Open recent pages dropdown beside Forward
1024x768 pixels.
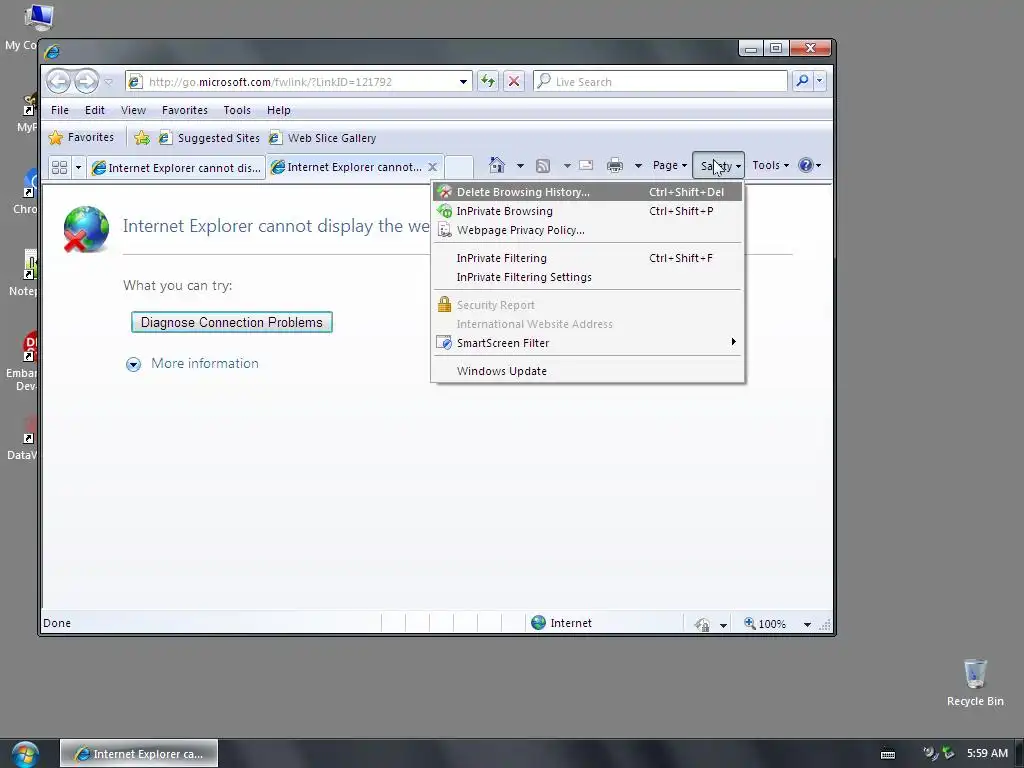pos(109,82)
